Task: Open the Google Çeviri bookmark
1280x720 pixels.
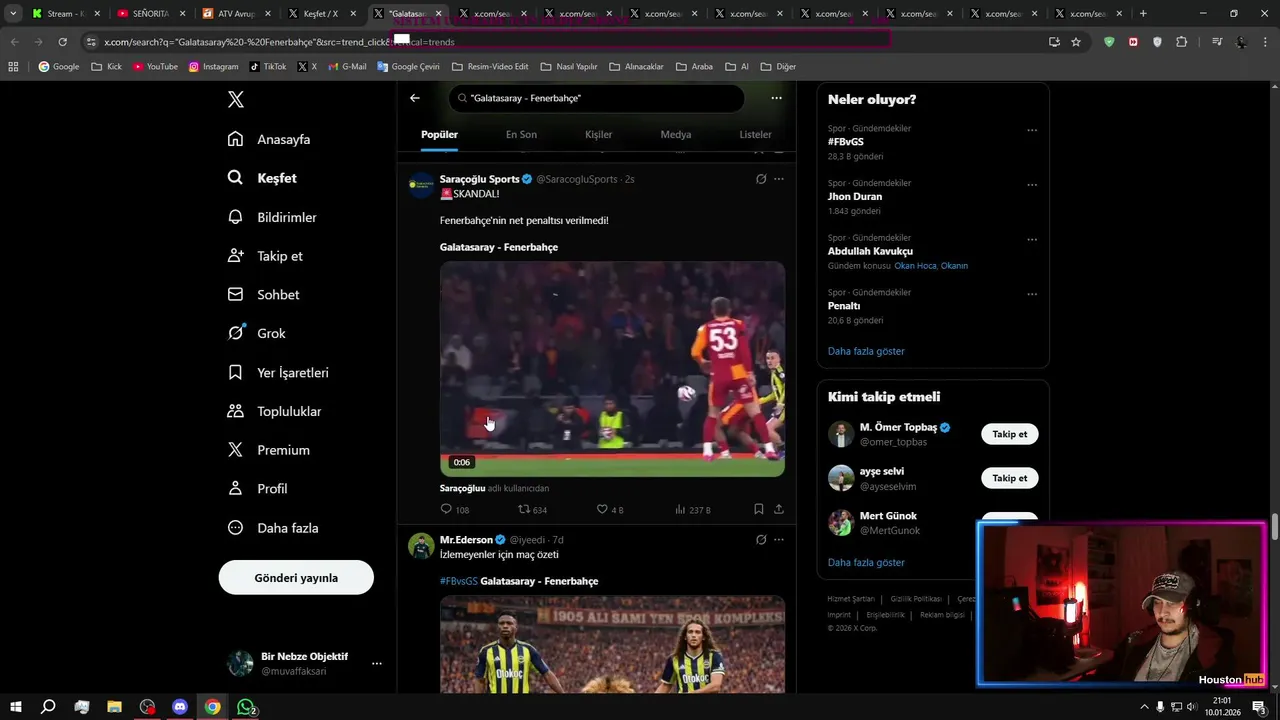Action: click(x=408, y=67)
